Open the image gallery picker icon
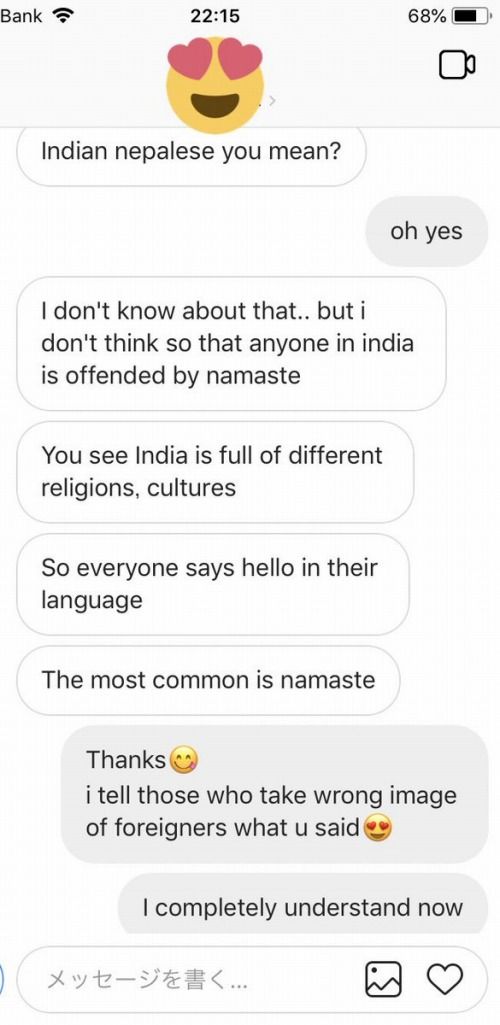 click(x=383, y=979)
